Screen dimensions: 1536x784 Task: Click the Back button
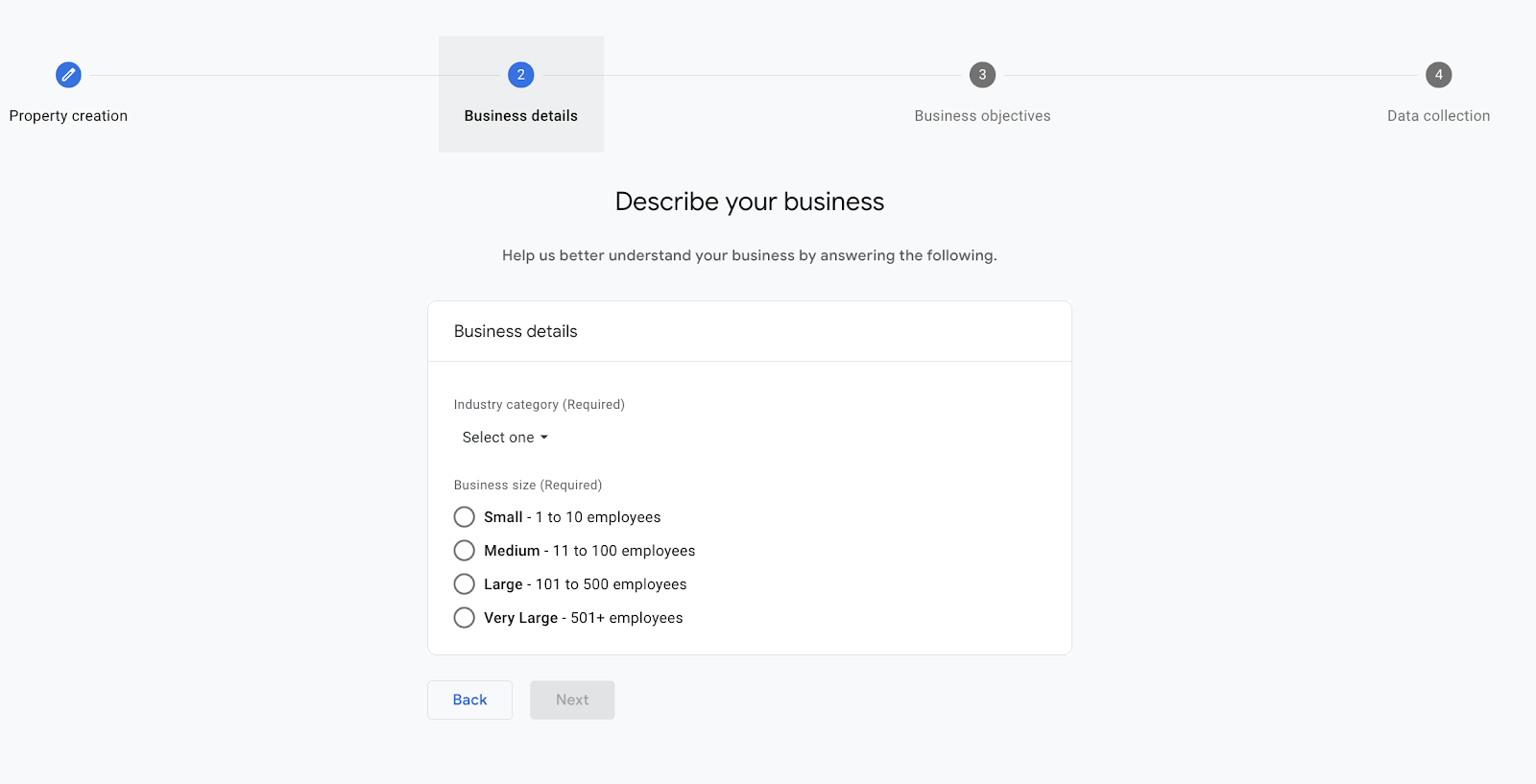(x=469, y=701)
